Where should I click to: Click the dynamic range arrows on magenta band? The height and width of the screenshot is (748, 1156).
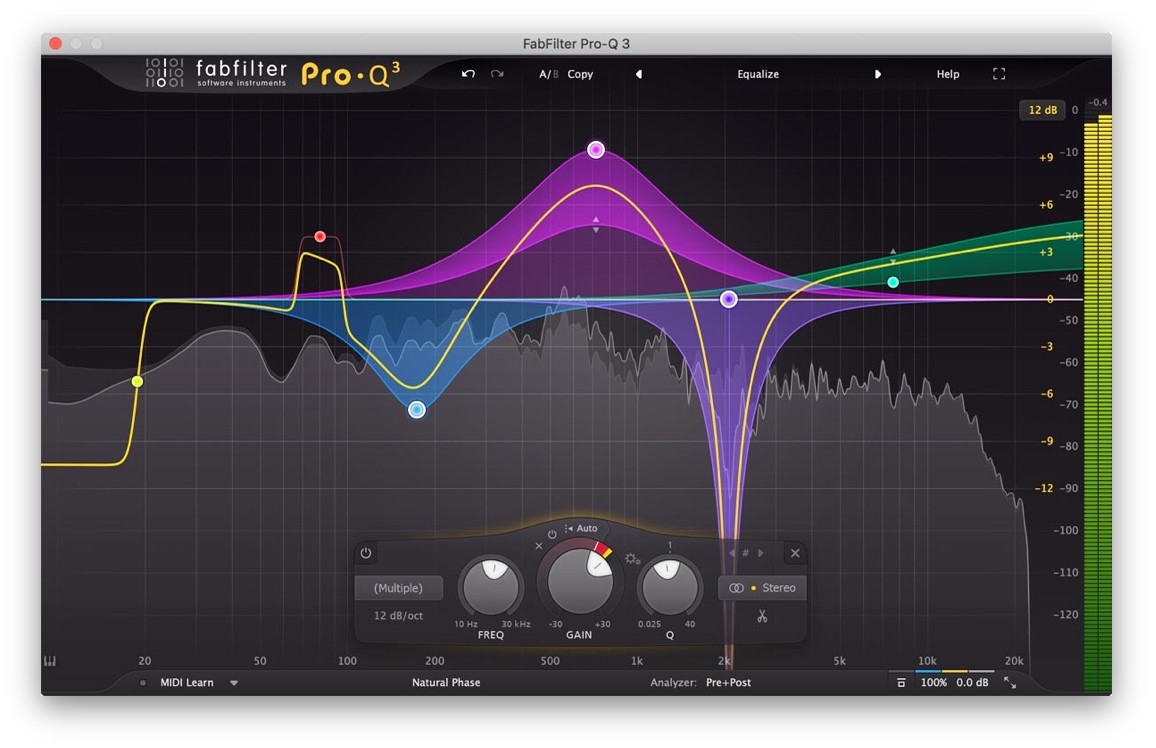(596, 225)
